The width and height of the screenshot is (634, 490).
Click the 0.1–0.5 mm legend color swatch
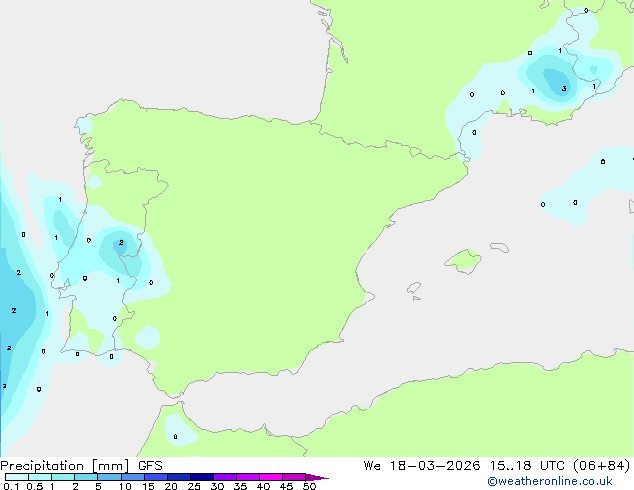[x=17, y=477]
